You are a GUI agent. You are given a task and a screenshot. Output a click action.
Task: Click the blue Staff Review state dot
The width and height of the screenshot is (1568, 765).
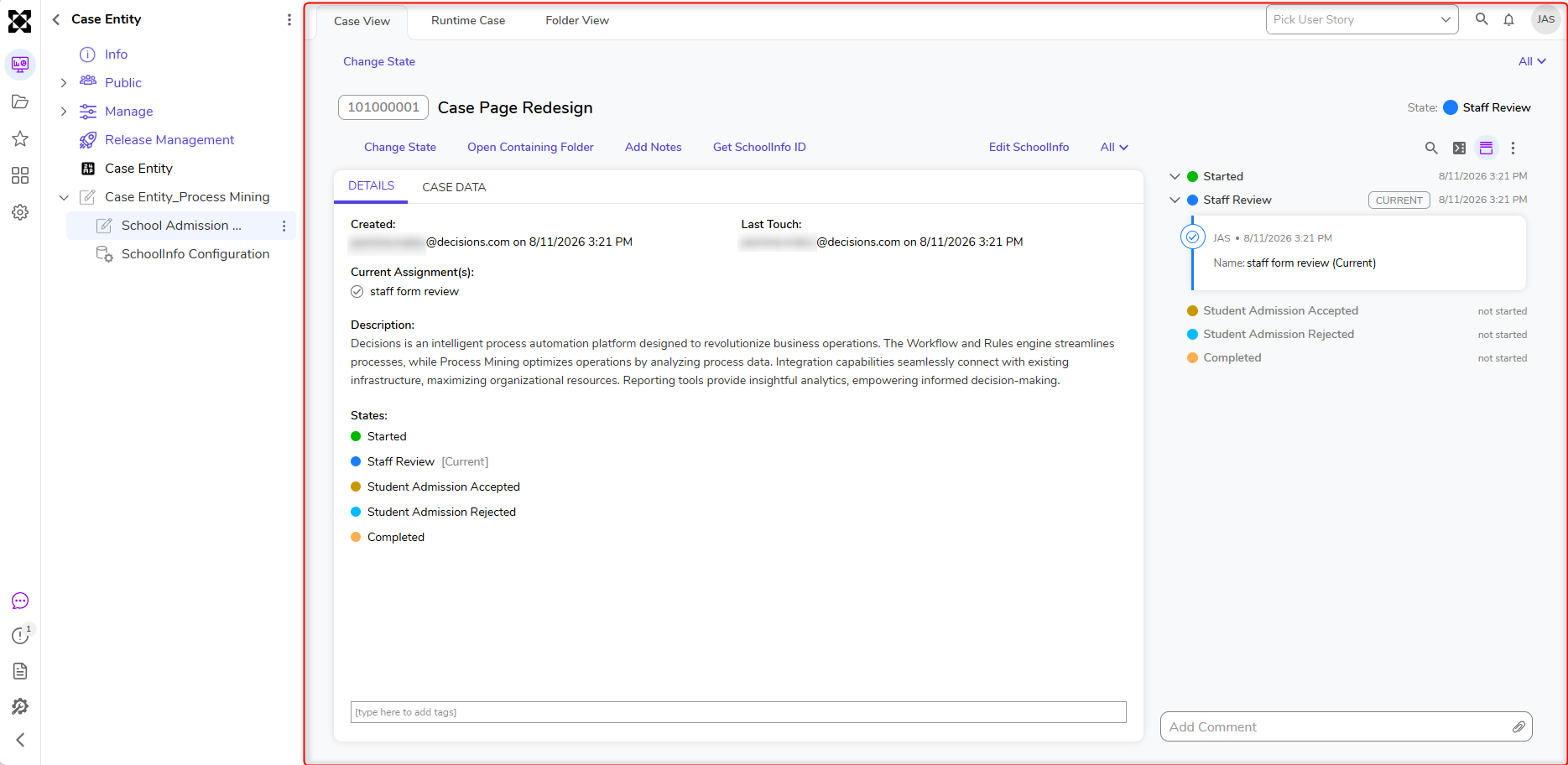pos(1451,107)
